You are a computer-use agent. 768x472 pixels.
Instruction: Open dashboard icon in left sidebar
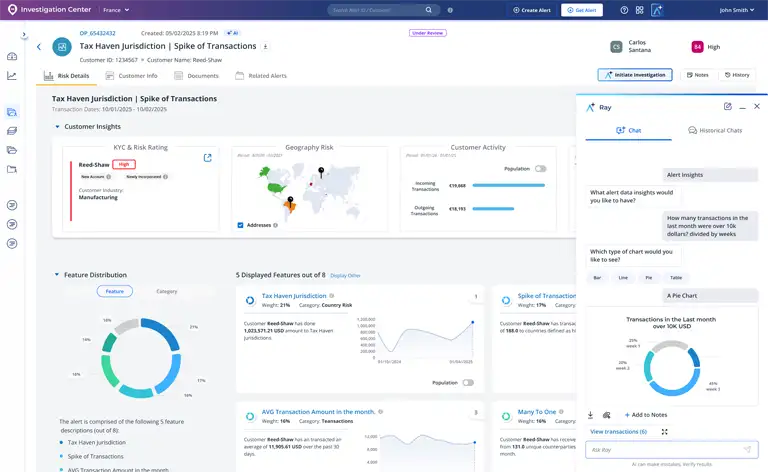pos(12,56)
